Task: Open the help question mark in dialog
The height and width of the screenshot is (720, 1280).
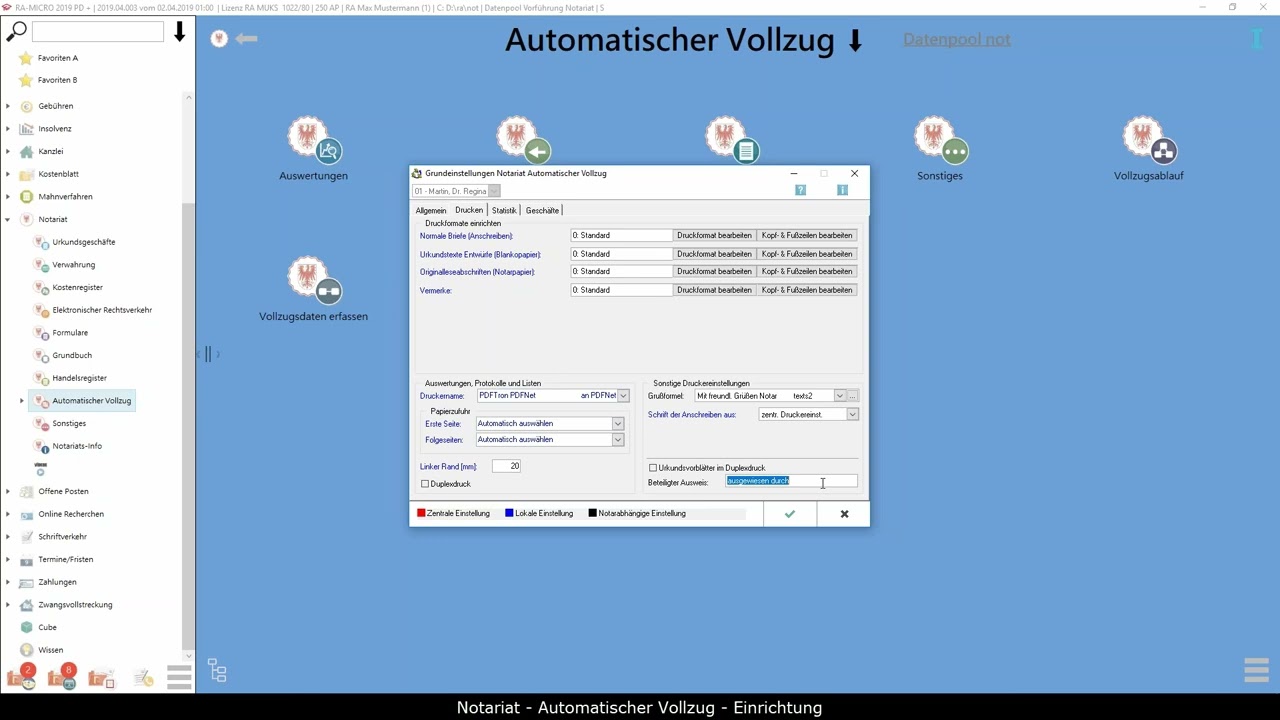Action: 800,190
